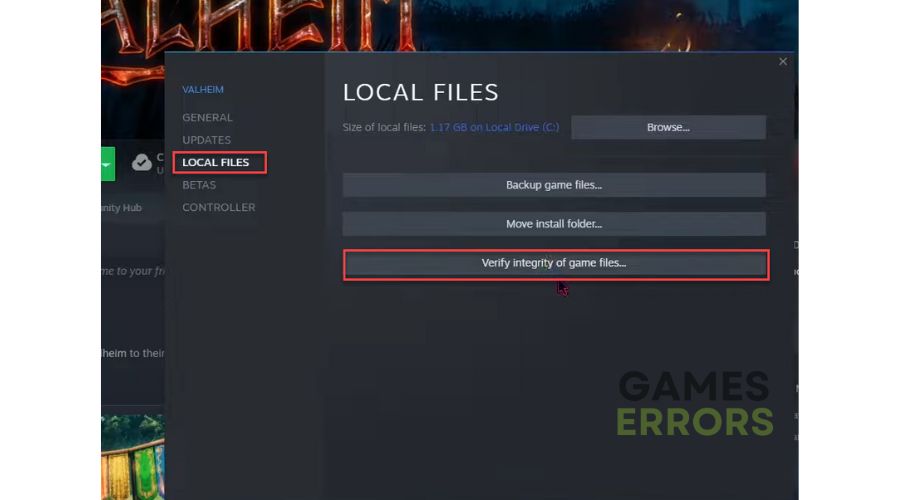900x500 pixels.
Task: Open the BETAS tab
Action: [x=199, y=185]
